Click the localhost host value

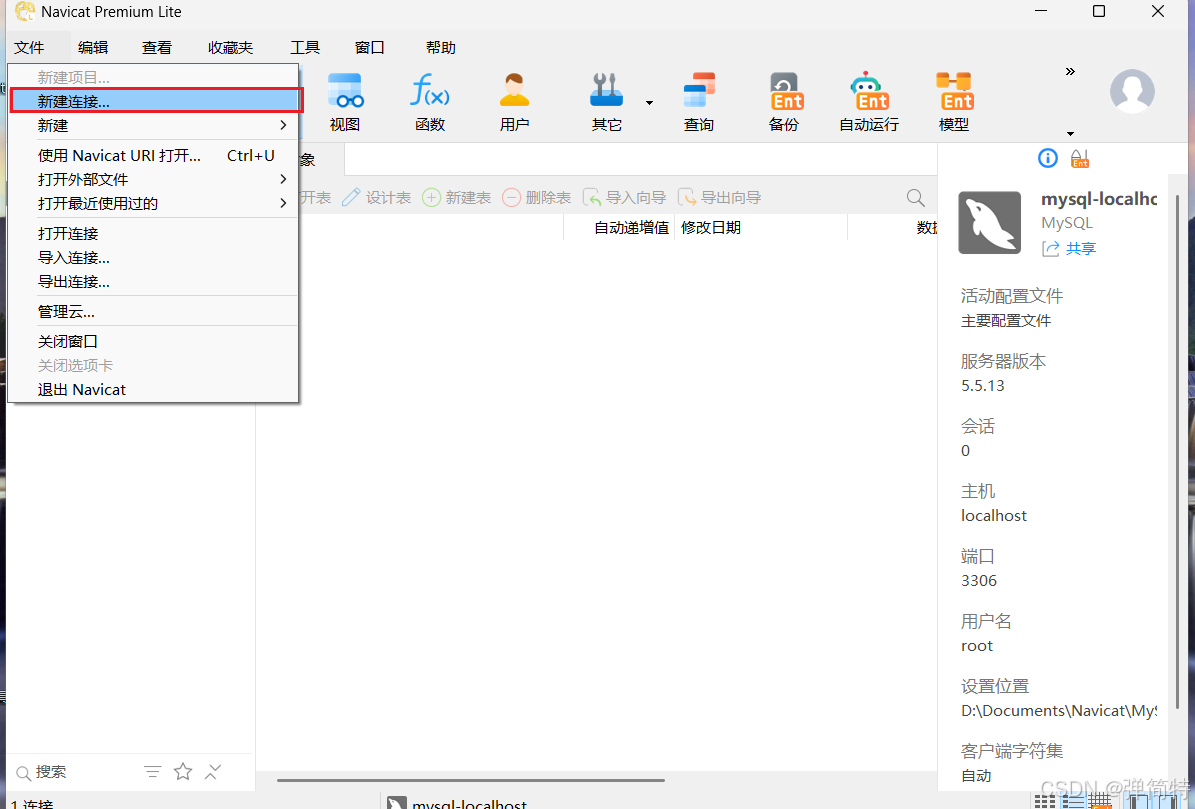tap(994, 516)
